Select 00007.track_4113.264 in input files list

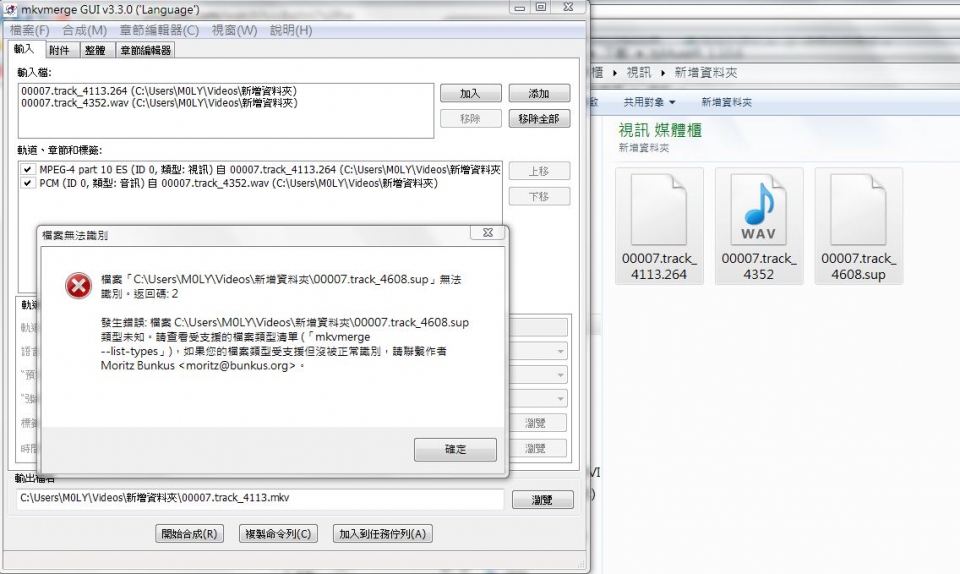coord(159,91)
